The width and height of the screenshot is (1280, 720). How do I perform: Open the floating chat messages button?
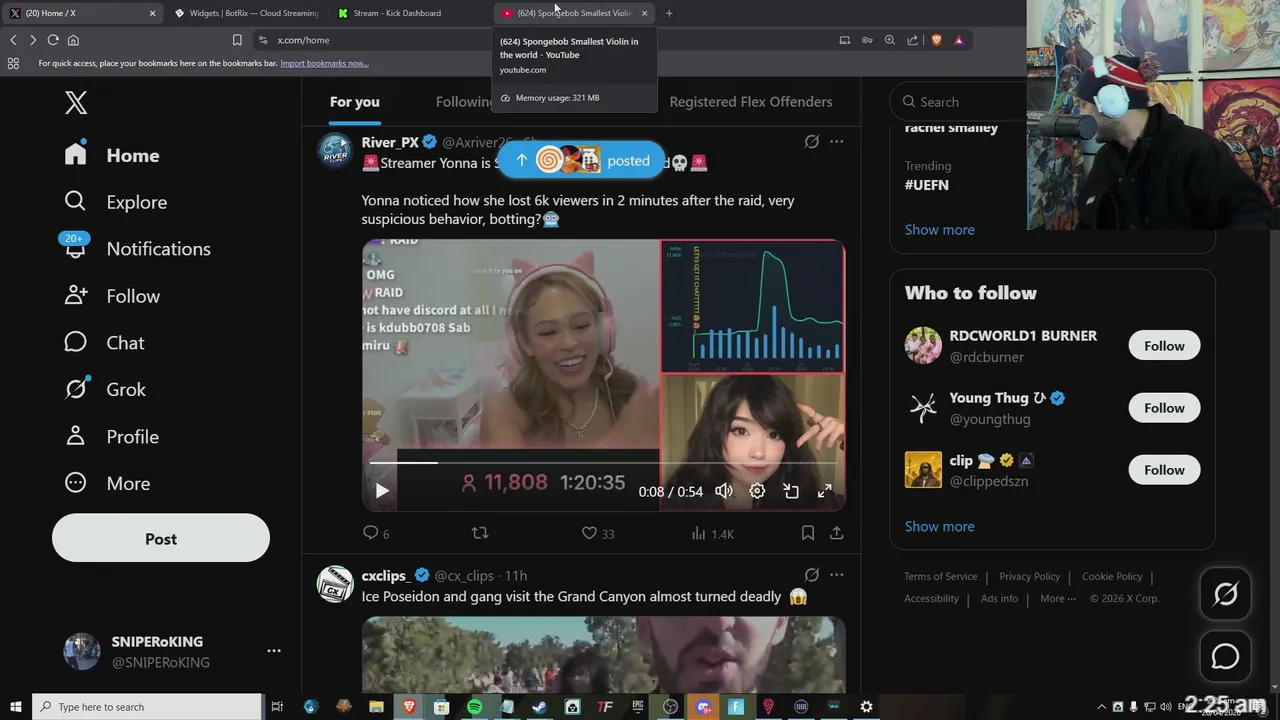pos(1225,657)
